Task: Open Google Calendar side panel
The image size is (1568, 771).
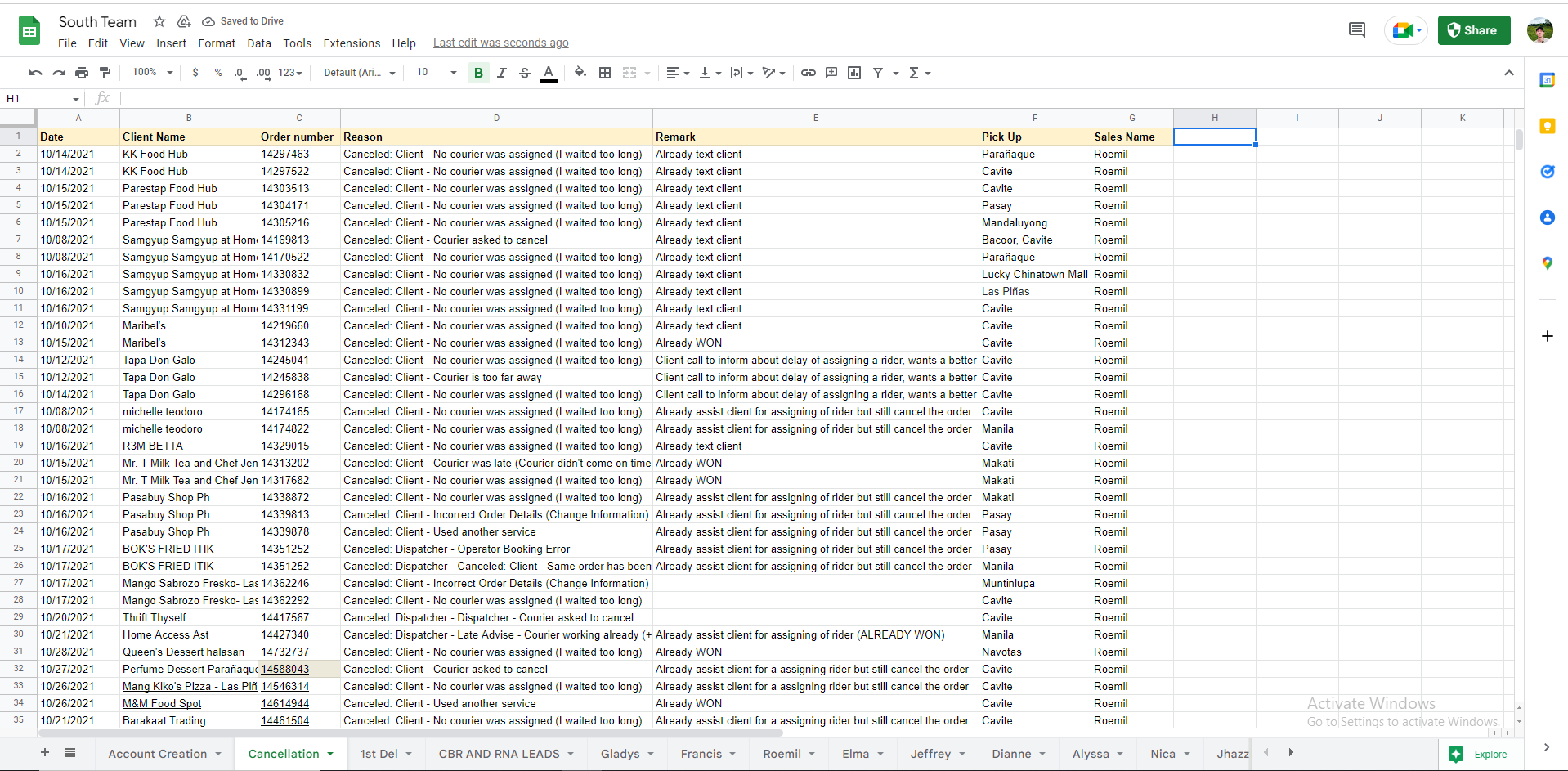Action: click(1547, 80)
